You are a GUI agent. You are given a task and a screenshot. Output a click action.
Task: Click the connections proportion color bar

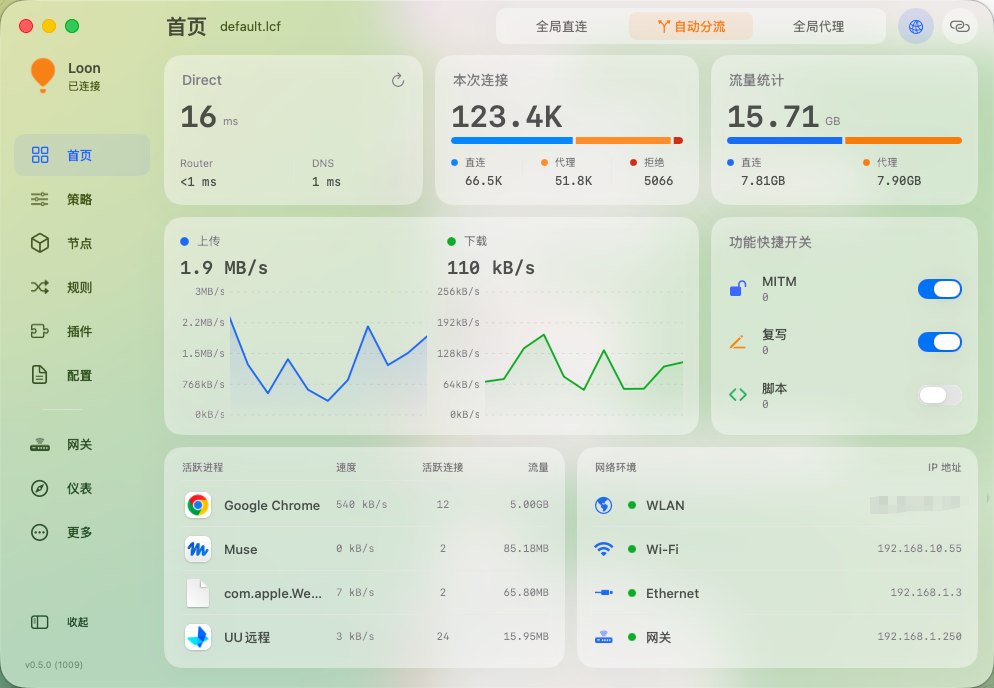(567, 140)
